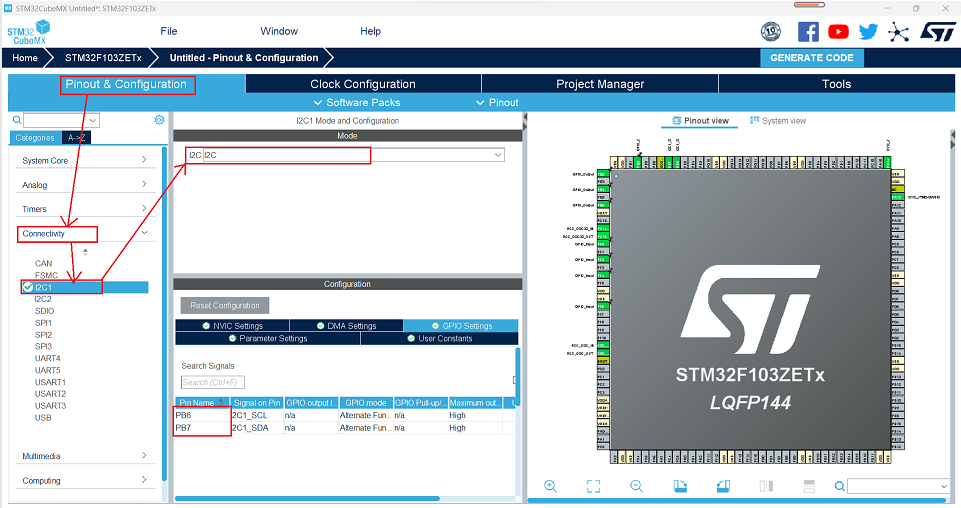The image size is (961, 508).
Task: Open the Pinout dropdown menu
Action: (x=497, y=102)
